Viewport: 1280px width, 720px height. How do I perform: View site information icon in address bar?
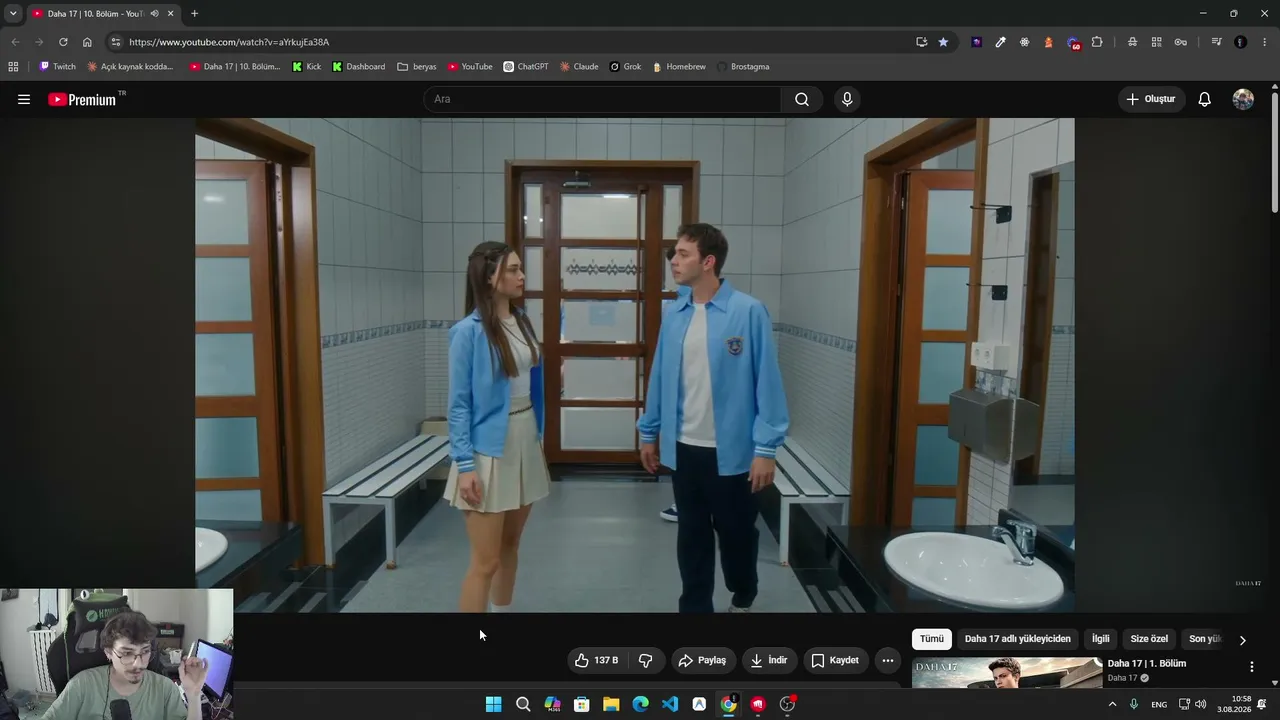[116, 42]
